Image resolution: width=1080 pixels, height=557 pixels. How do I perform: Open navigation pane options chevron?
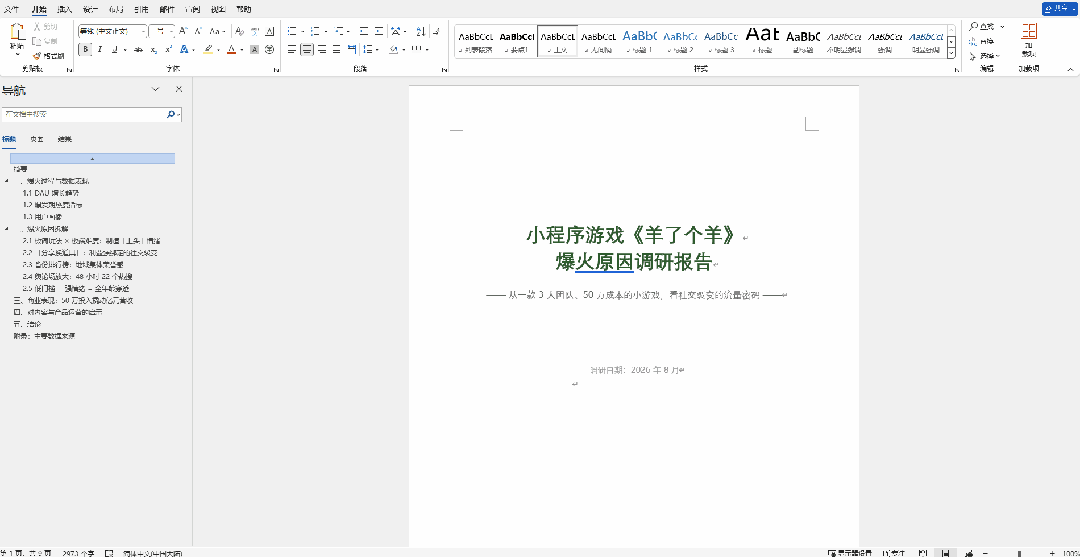tap(156, 90)
